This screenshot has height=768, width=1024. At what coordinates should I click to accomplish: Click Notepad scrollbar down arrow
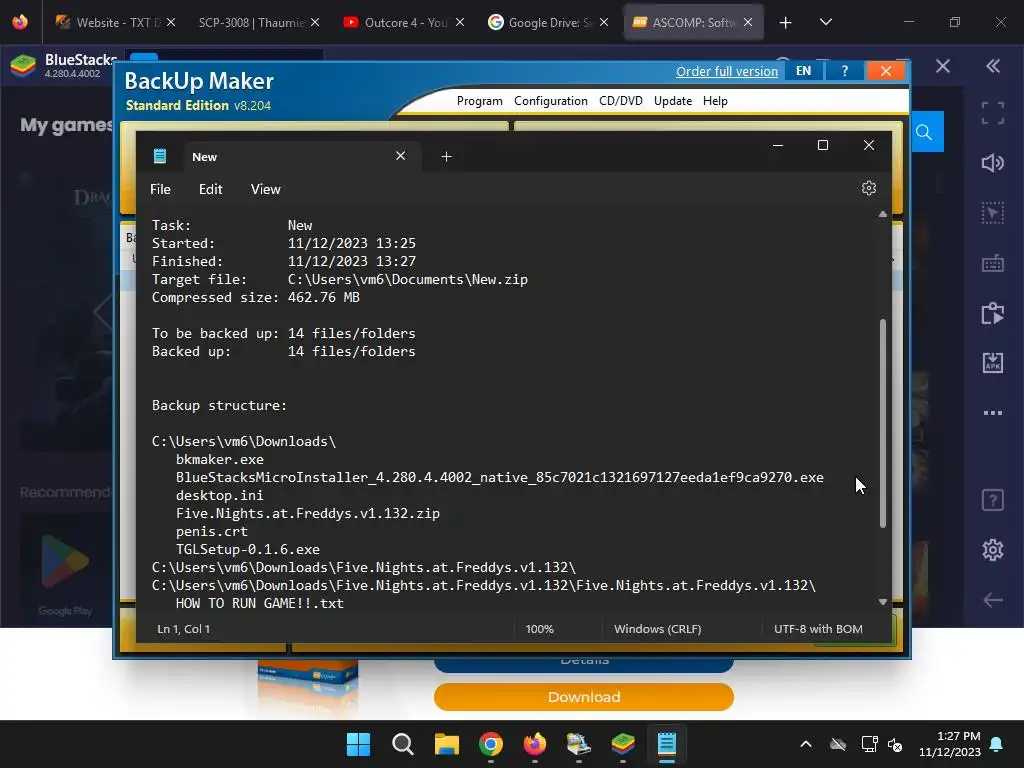[x=883, y=601]
